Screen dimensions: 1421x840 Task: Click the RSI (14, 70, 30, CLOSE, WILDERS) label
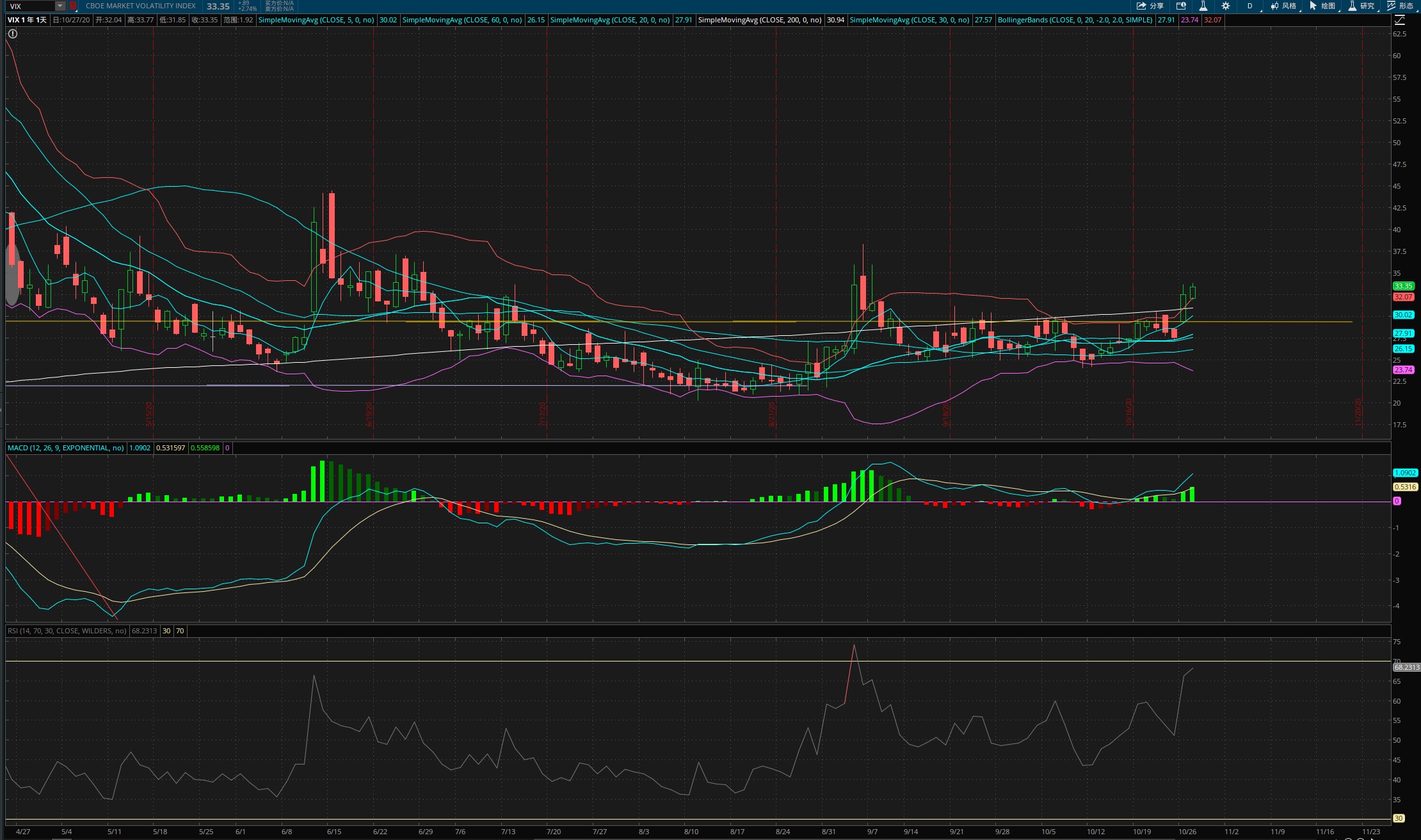click(67, 631)
